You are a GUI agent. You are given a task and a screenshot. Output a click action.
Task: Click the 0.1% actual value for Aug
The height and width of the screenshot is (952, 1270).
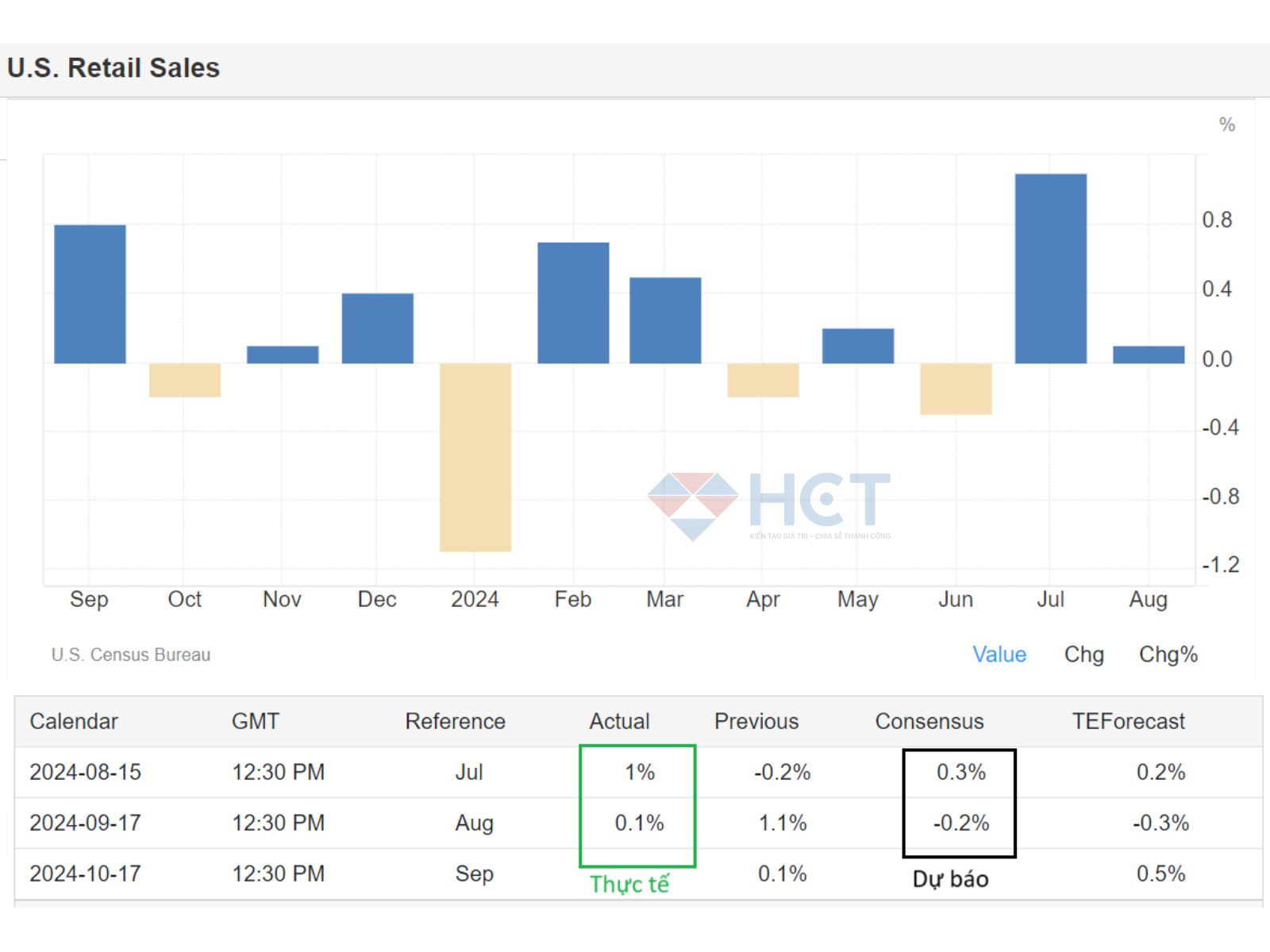coord(640,823)
